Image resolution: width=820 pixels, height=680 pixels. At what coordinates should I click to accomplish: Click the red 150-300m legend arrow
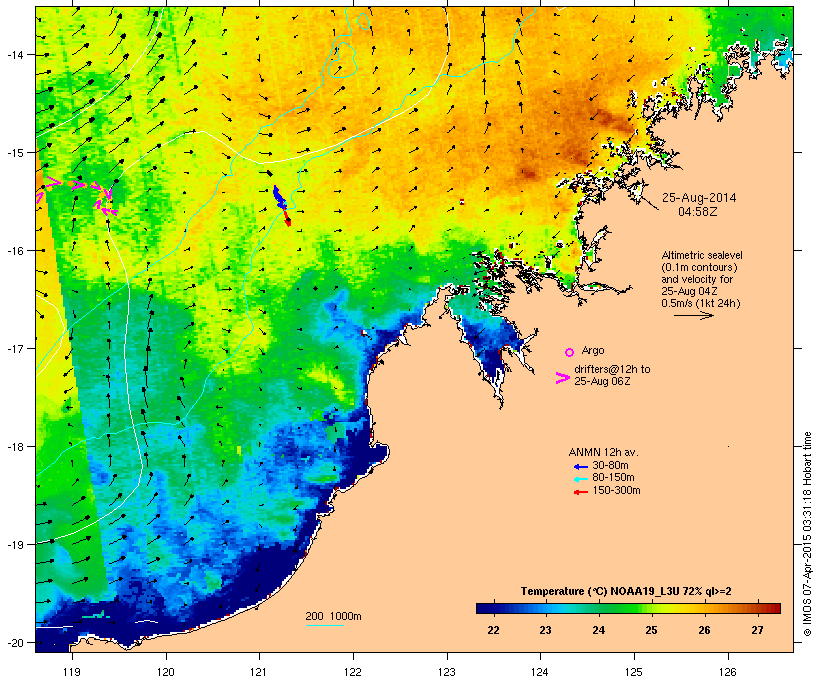click(x=580, y=492)
